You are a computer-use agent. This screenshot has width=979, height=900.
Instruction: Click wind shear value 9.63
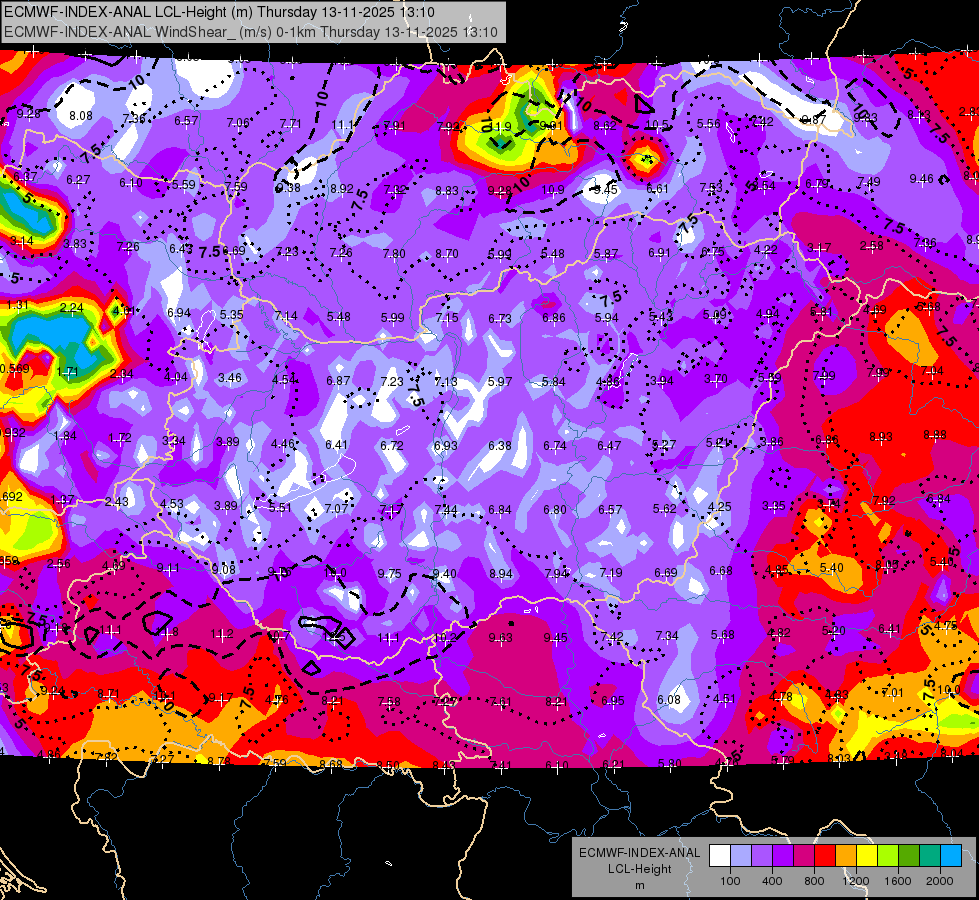click(x=500, y=638)
